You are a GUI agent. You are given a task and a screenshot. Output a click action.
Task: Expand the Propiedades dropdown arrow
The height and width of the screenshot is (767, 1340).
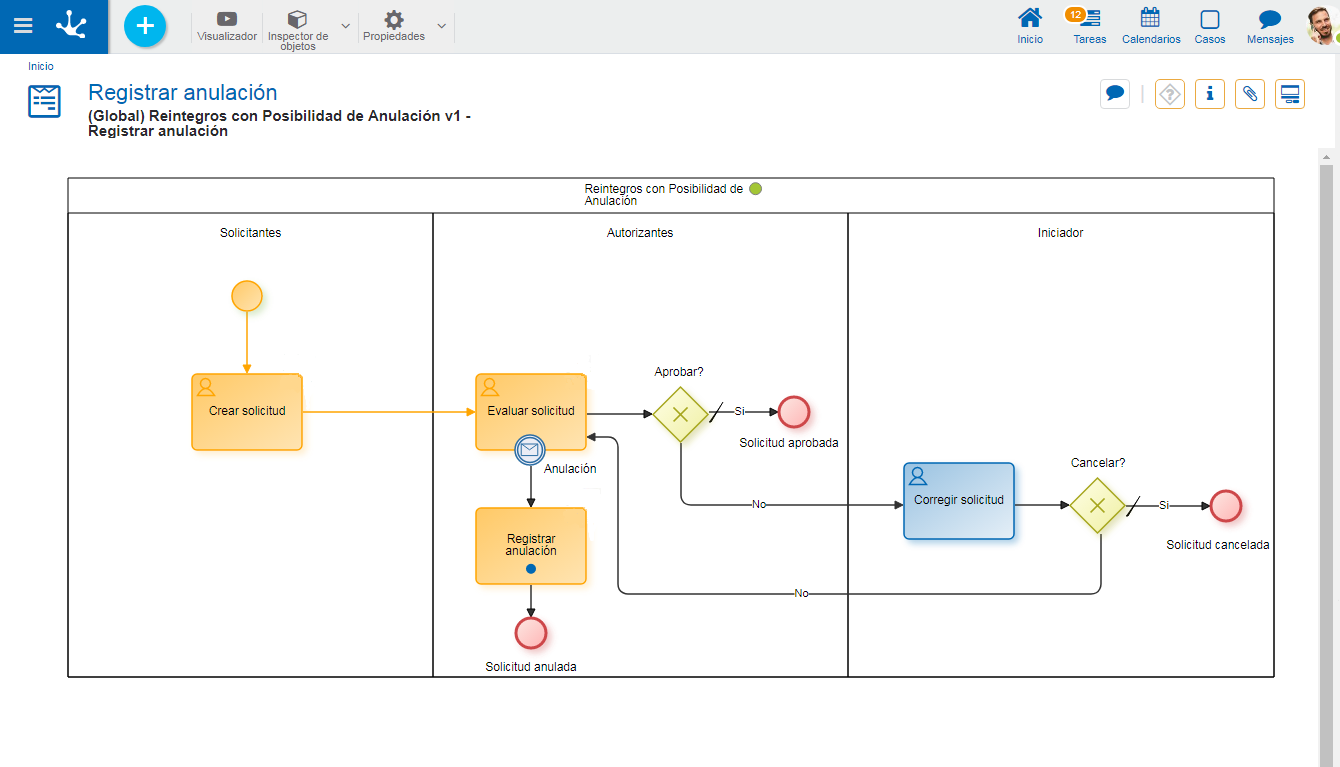(x=441, y=26)
